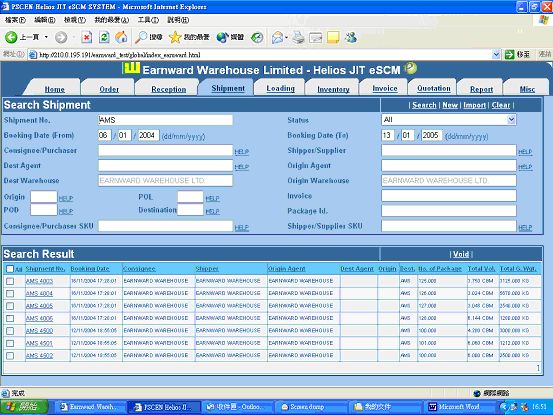Click the Invoice input field
This screenshot has width=553, height=415.
coord(449,196)
